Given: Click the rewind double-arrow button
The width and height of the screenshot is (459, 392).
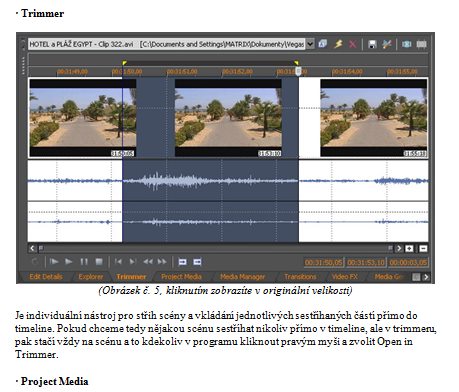Looking at the screenshot, I should pos(148,262).
